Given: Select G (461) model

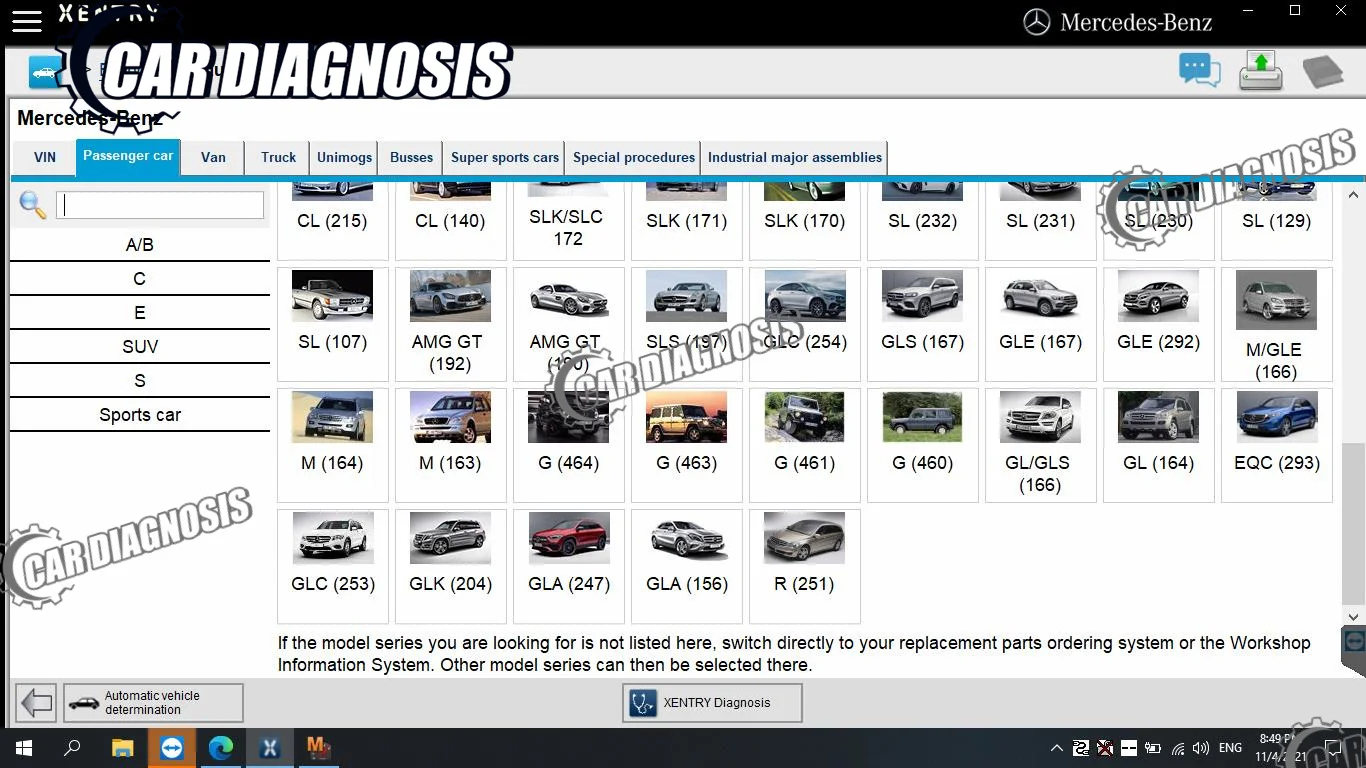Looking at the screenshot, I should [805, 445].
